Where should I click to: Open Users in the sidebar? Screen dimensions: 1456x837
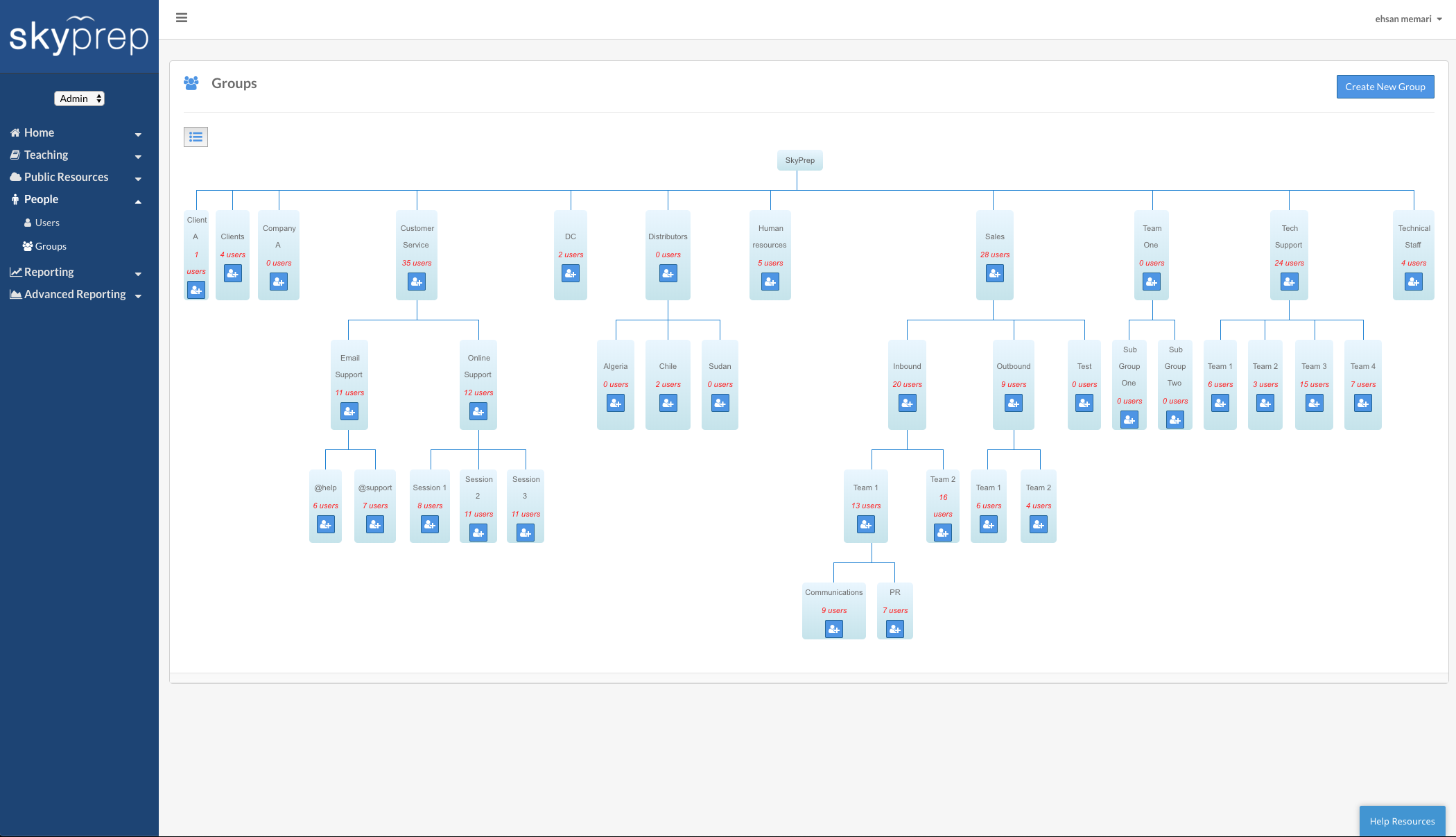[x=47, y=223]
